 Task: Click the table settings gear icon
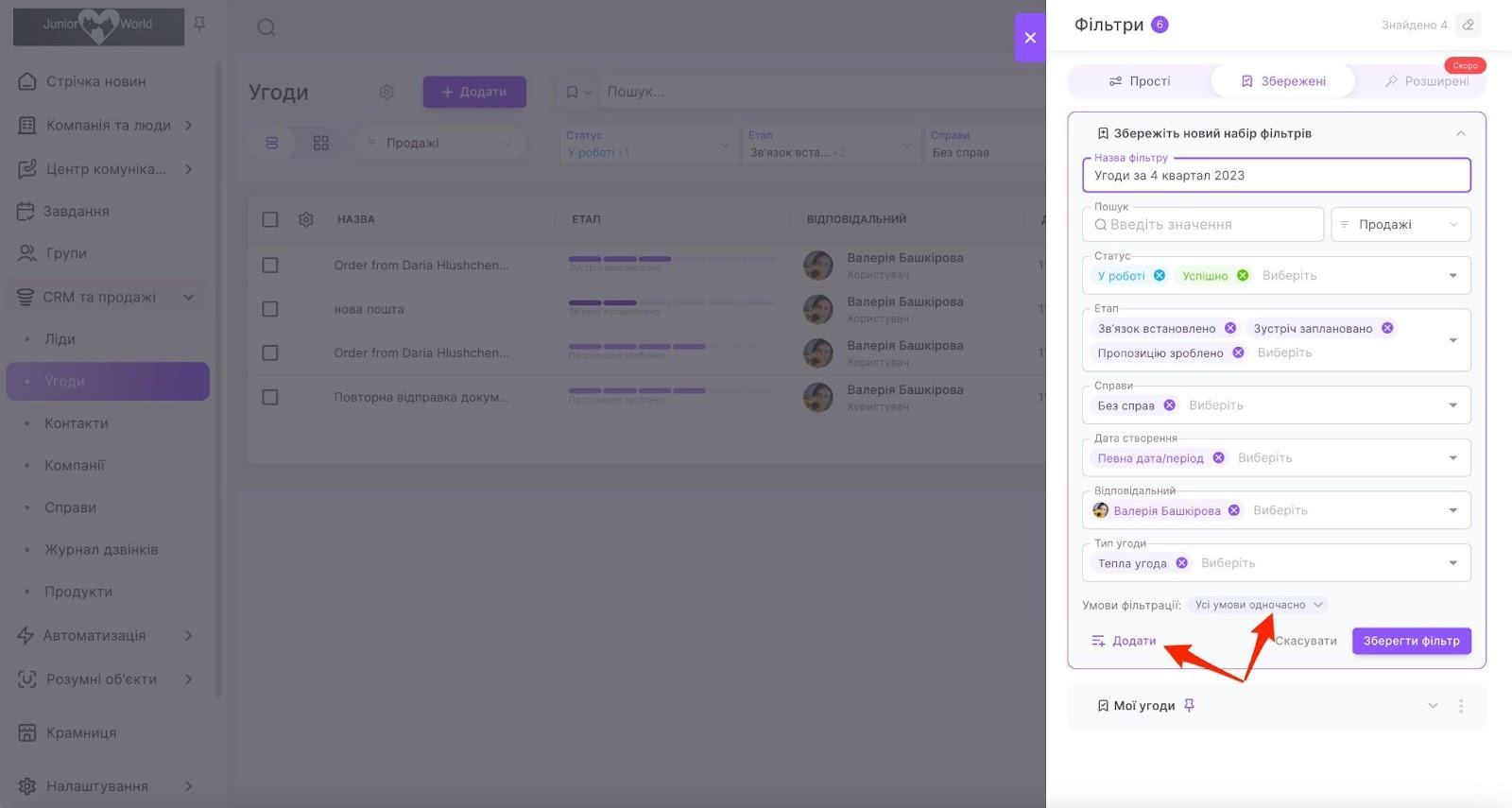click(305, 219)
